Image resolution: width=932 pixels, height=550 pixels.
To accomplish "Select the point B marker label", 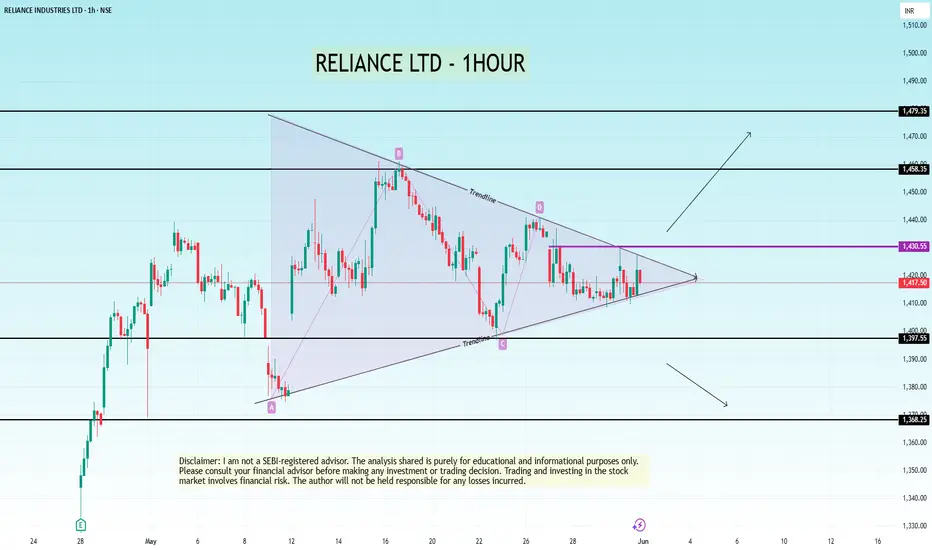I will (x=399, y=153).
